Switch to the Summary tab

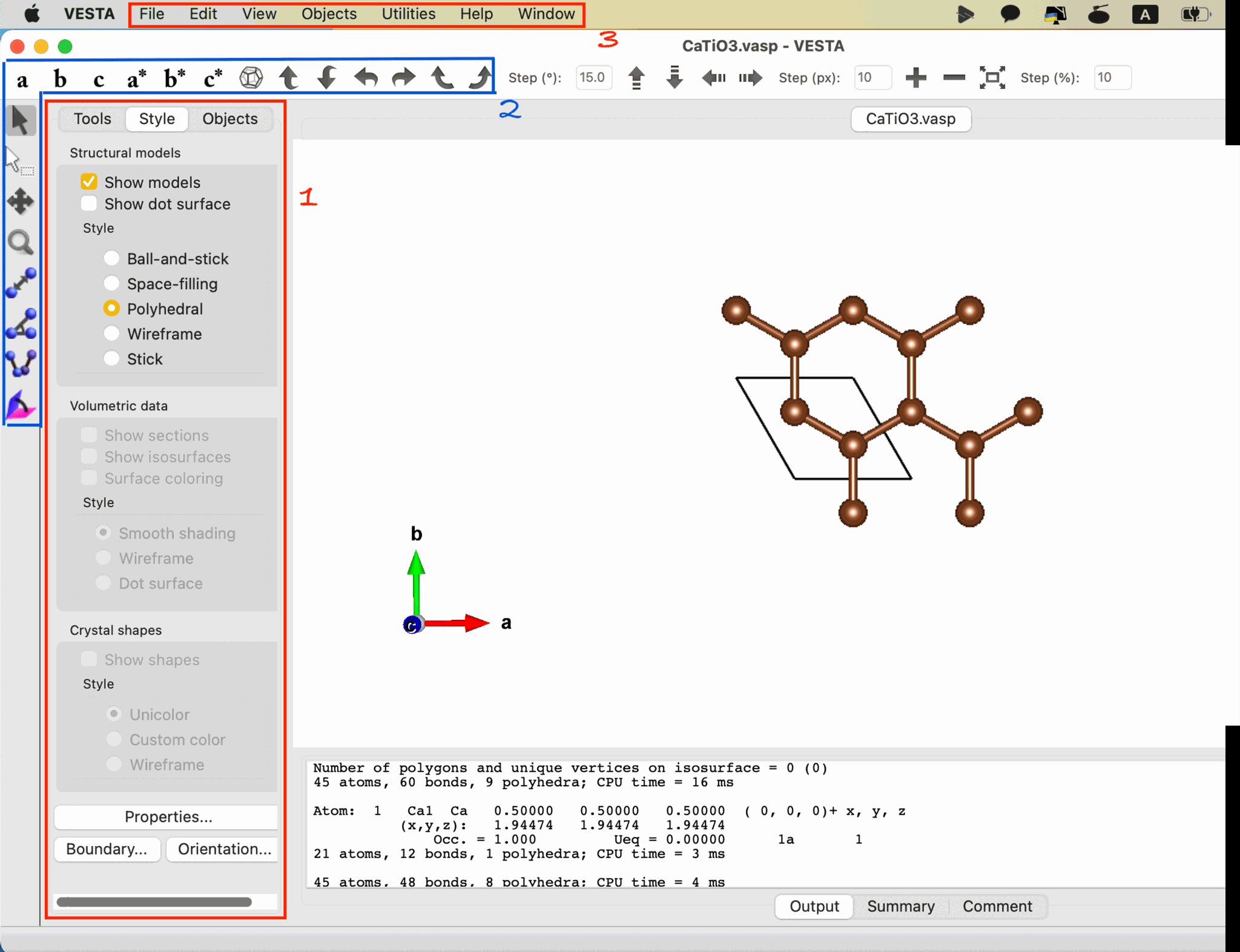pos(901,906)
